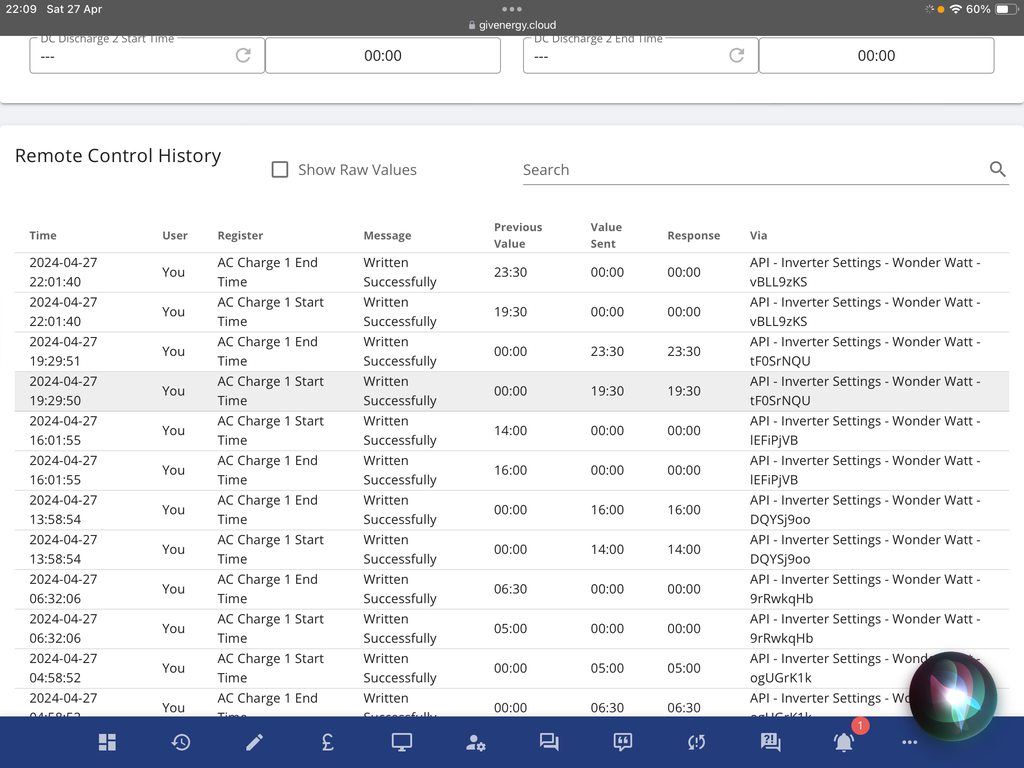Image resolution: width=1024 pixels, height=768 pixels.
Task: Open the notifications bell icon
Action: coord(845,742)
